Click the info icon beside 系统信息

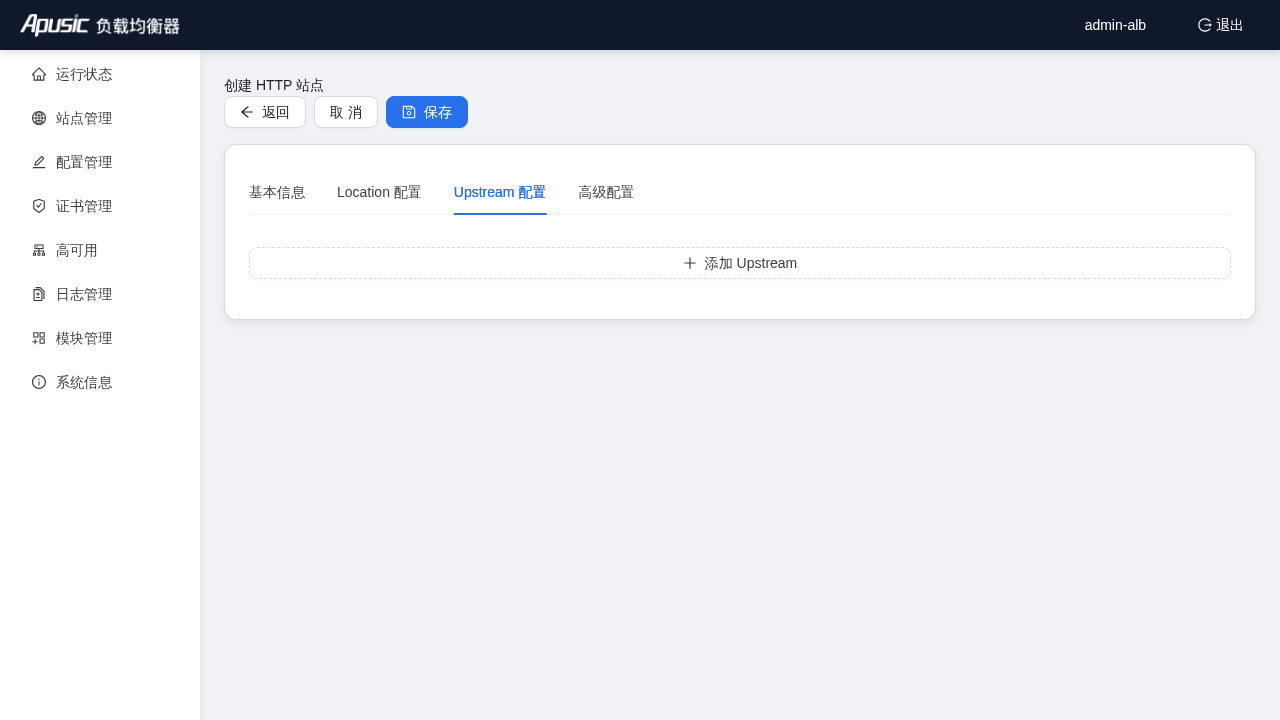[x=39, y=382]
